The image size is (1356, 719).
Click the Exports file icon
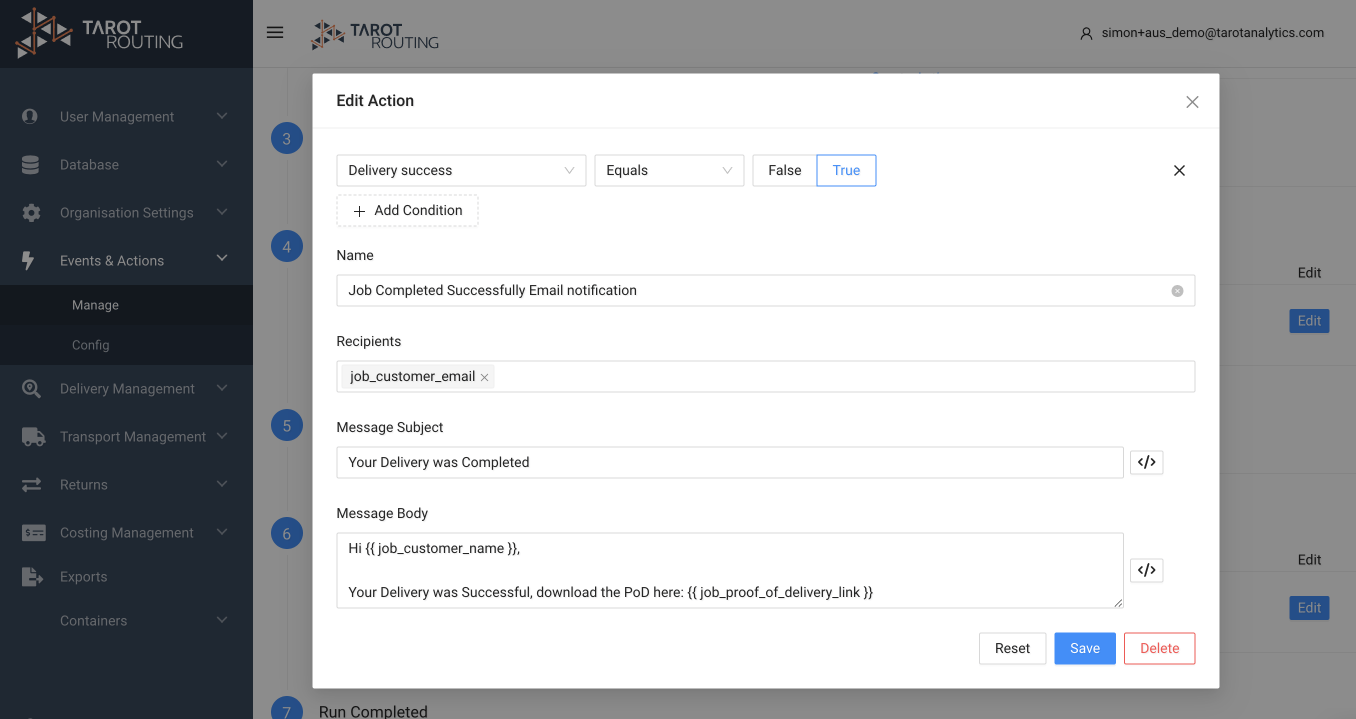pos(32,576)
